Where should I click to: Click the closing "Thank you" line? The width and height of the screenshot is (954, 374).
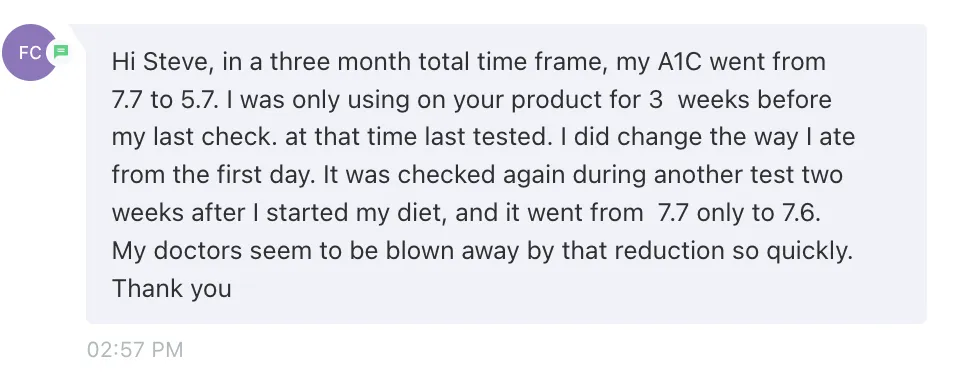pos(172,289)
